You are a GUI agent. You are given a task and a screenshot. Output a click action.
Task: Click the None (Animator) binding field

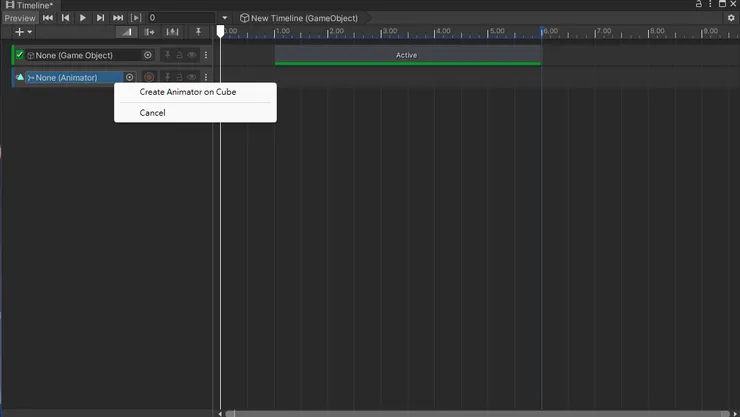point(75,77)
